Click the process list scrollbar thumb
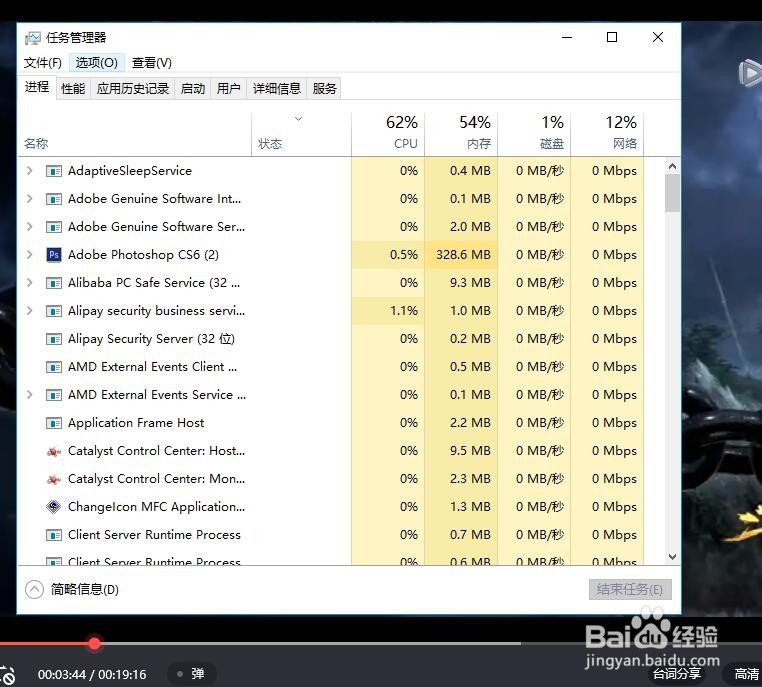762x687 pixels. 672,193
